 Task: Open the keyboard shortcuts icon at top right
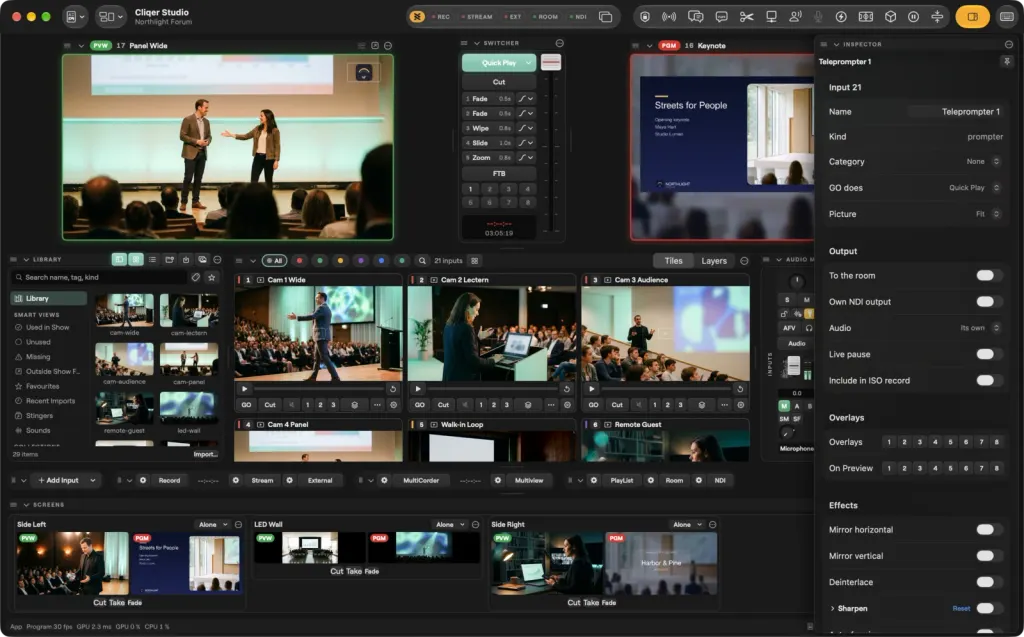[1007, 17]
